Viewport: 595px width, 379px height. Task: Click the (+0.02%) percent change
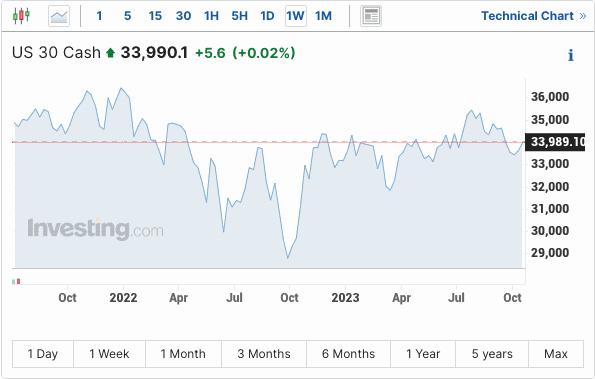tap(264, 53)
